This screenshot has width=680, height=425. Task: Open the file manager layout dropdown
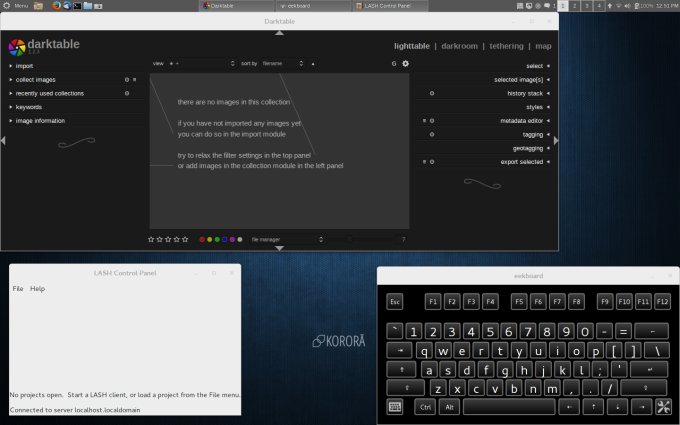pos(287,240)
